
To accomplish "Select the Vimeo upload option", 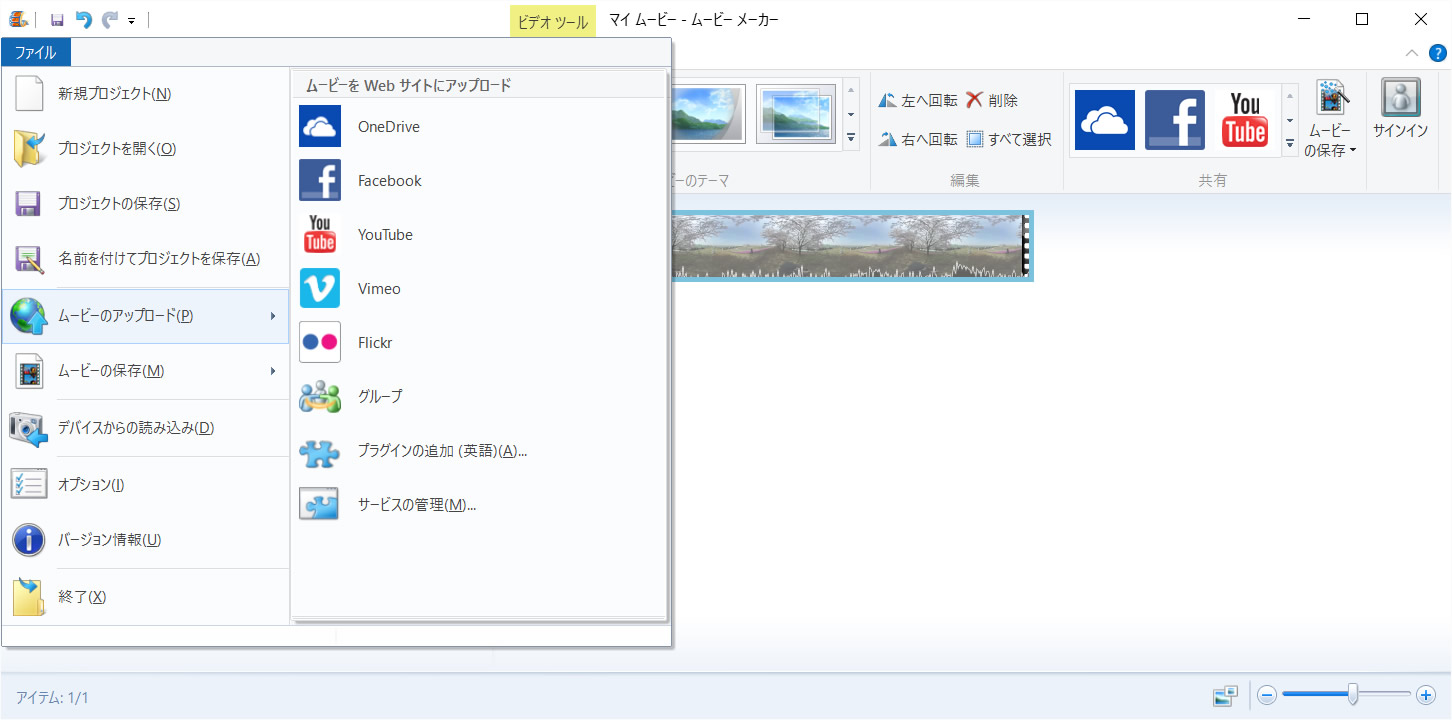I will point(379,289).
